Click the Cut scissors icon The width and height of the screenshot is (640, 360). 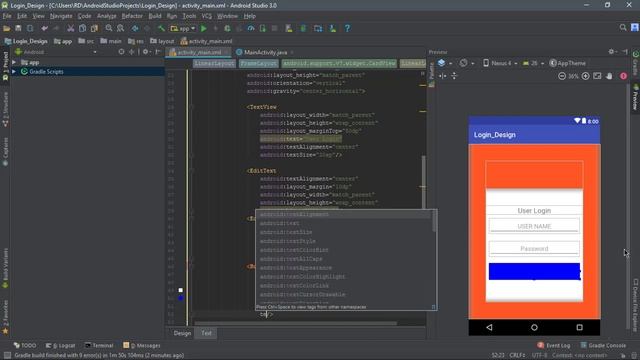(x=71, y=28)
